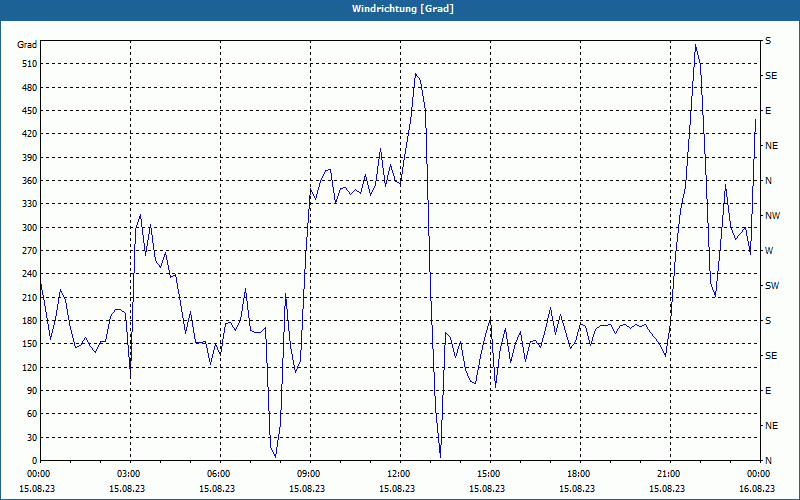Click the 420 y-axis value

(x=30, y=134)
